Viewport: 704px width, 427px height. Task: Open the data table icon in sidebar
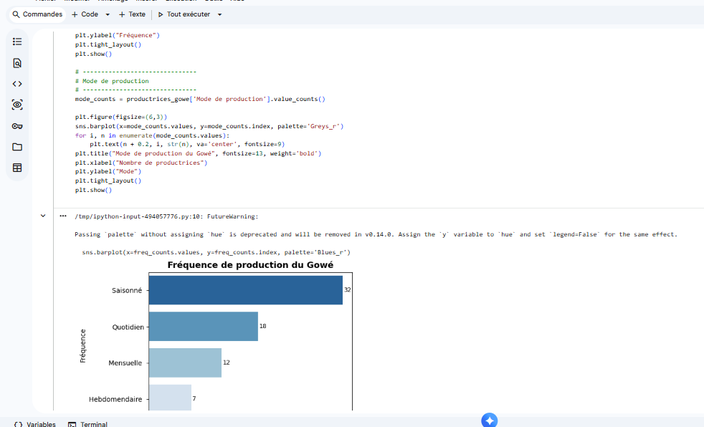17,168
